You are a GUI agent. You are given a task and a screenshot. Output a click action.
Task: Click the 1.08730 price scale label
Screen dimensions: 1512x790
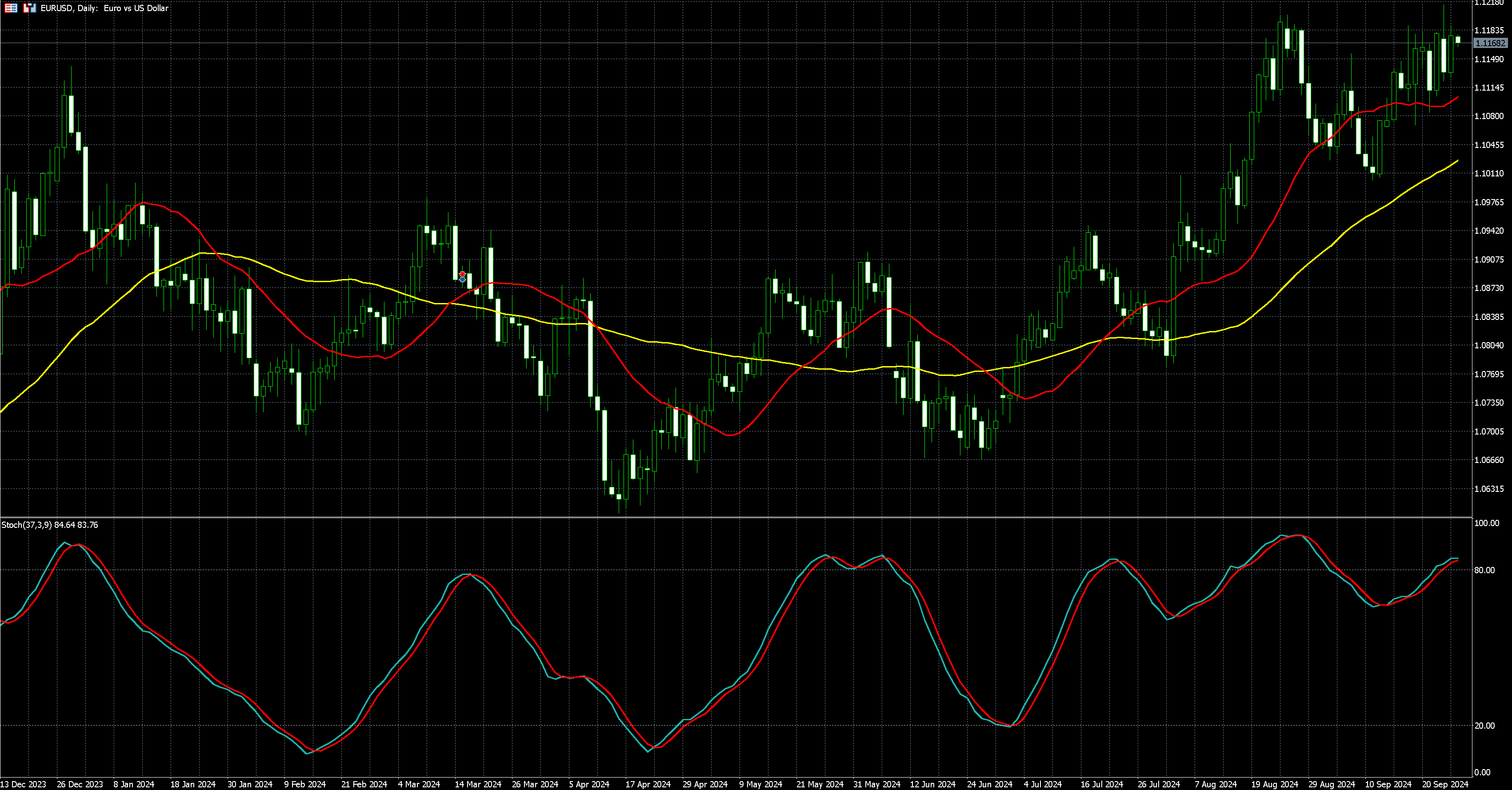click(x=1489, y=288)
